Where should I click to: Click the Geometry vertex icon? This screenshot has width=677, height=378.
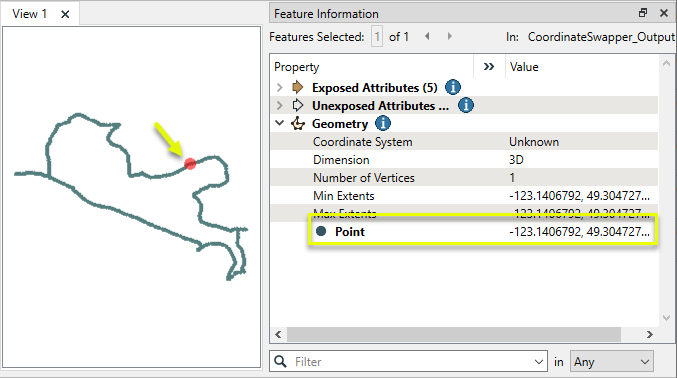(298, 124)
